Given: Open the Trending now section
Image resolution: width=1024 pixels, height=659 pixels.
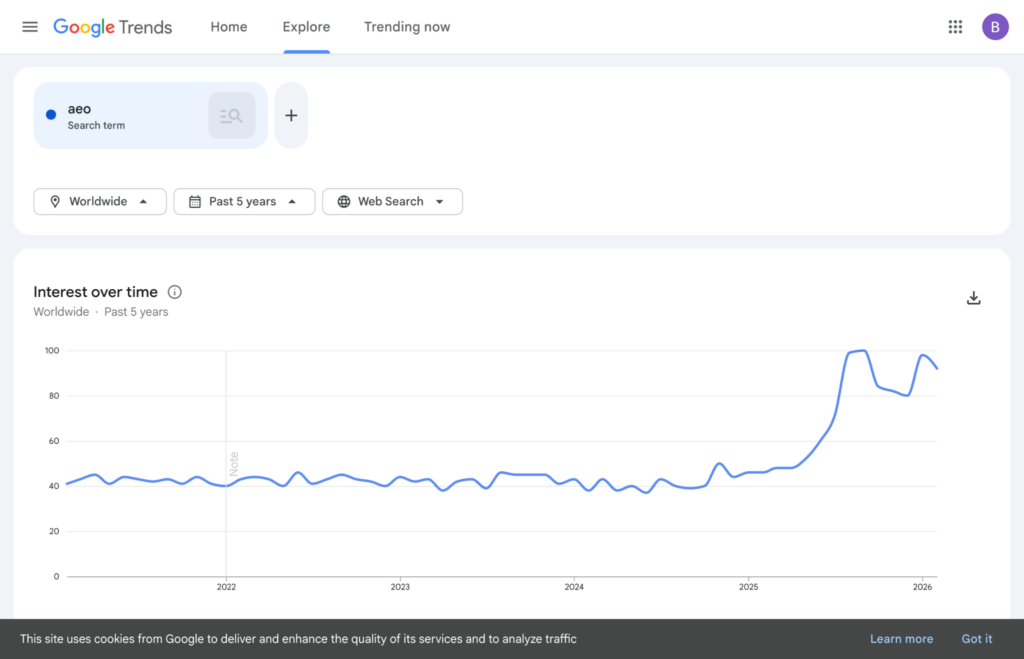Looking at the screenshot, I should pyautogui.click(x=407, y=27).
